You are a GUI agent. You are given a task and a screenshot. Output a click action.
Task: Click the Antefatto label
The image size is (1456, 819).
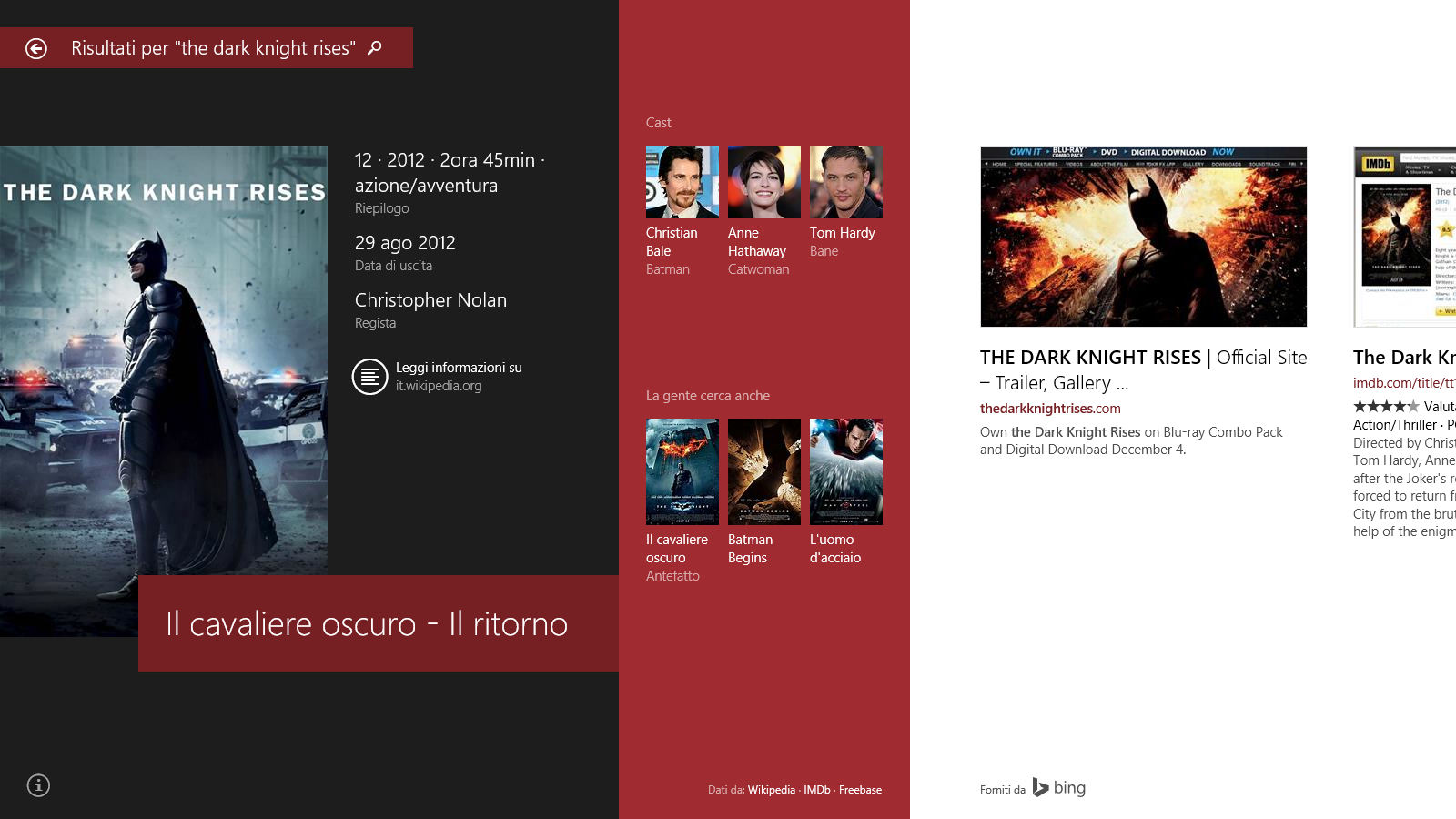point(673,576)
